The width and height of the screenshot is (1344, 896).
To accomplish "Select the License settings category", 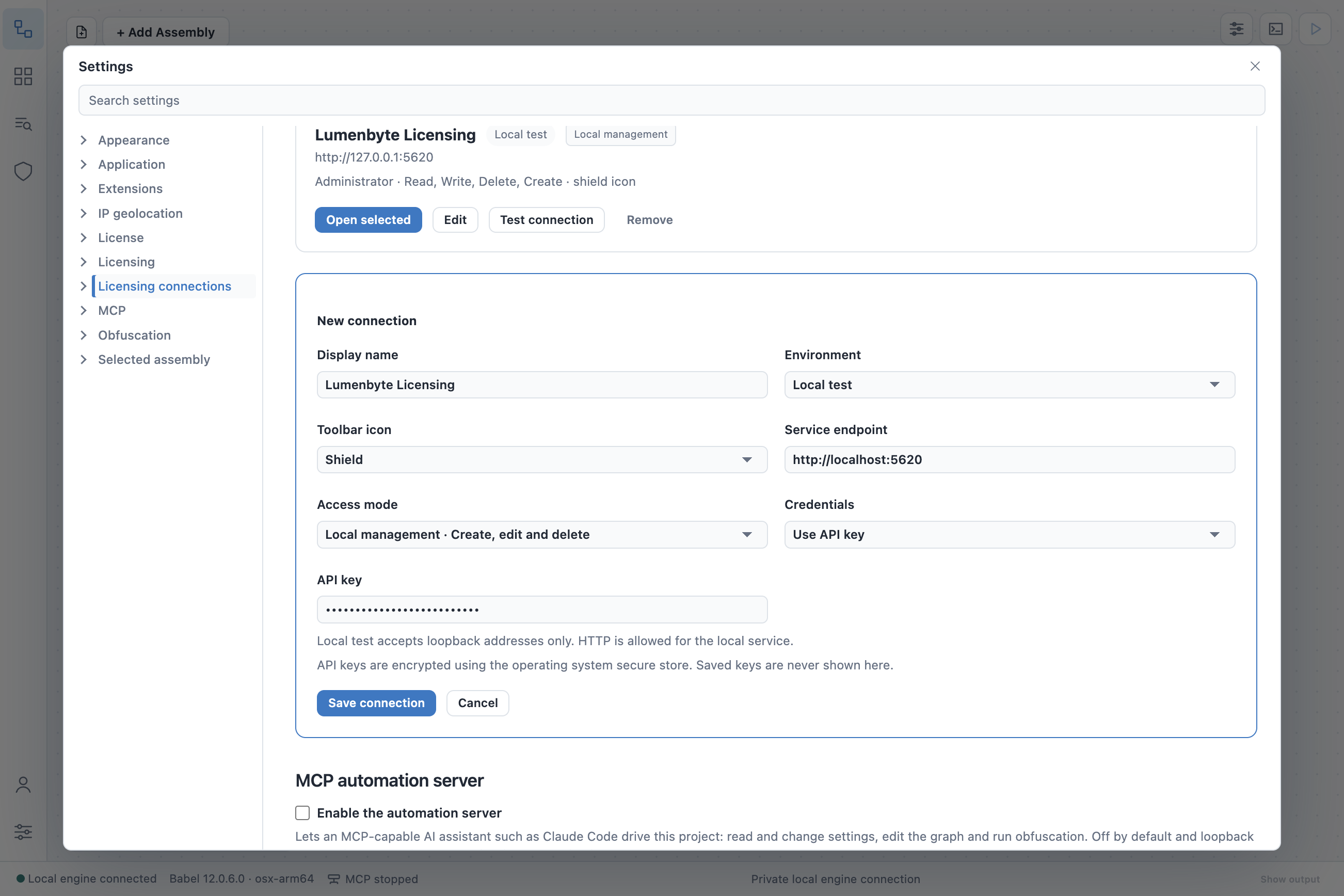I will tap(121, 238).
